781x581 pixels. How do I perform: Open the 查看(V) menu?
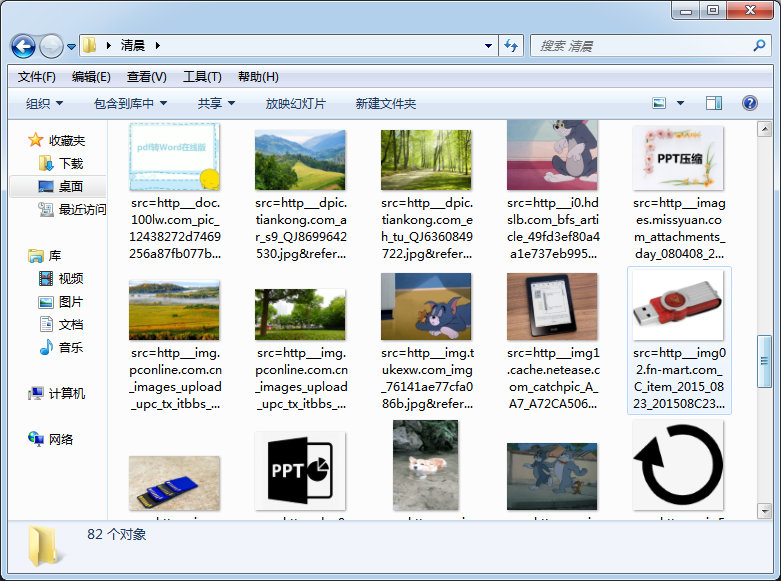coord(146,77)
